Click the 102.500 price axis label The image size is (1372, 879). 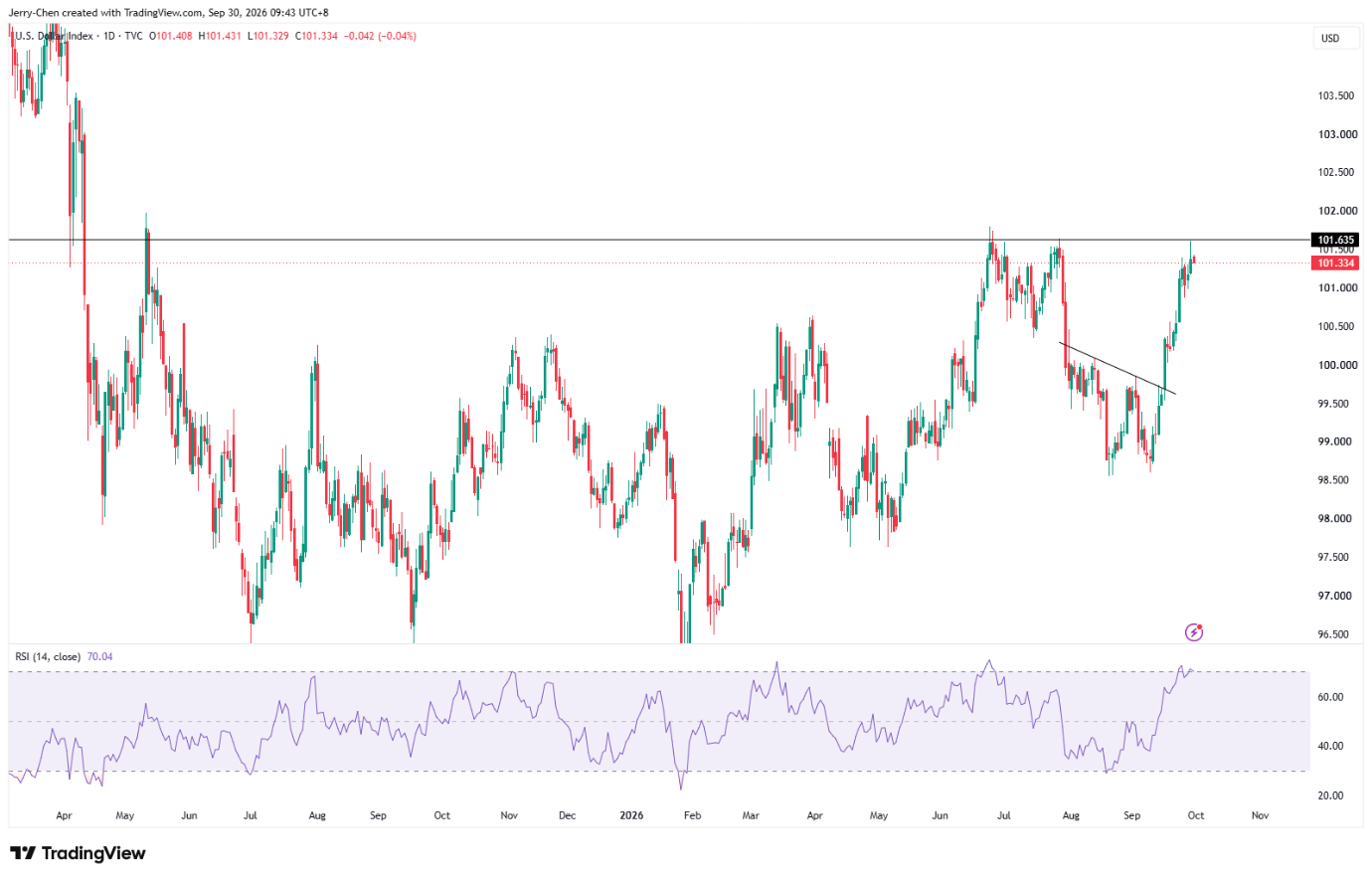[x=1335, y=172]
